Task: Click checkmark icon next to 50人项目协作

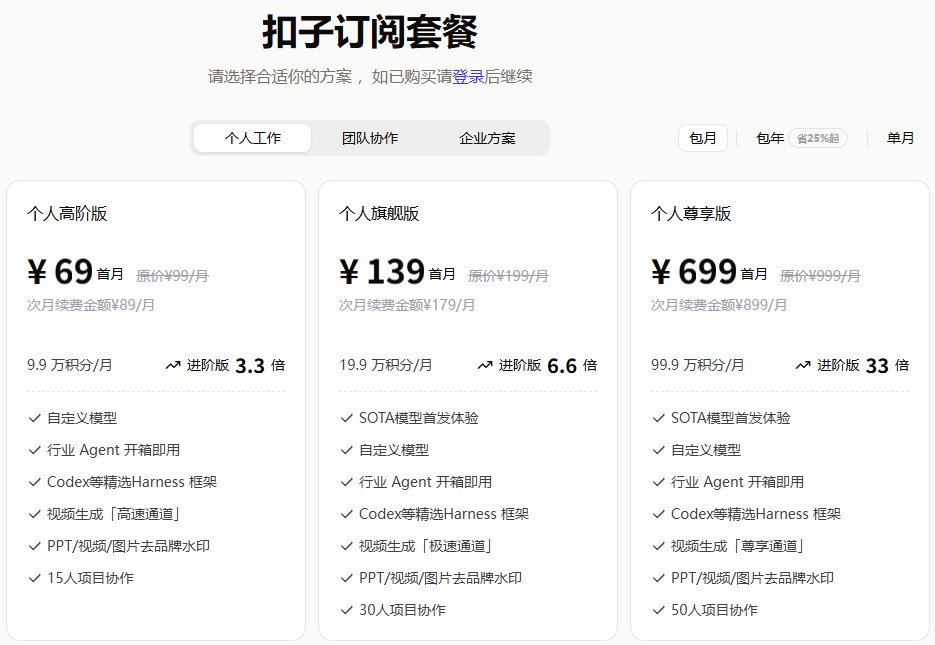Action: point(658,610)
